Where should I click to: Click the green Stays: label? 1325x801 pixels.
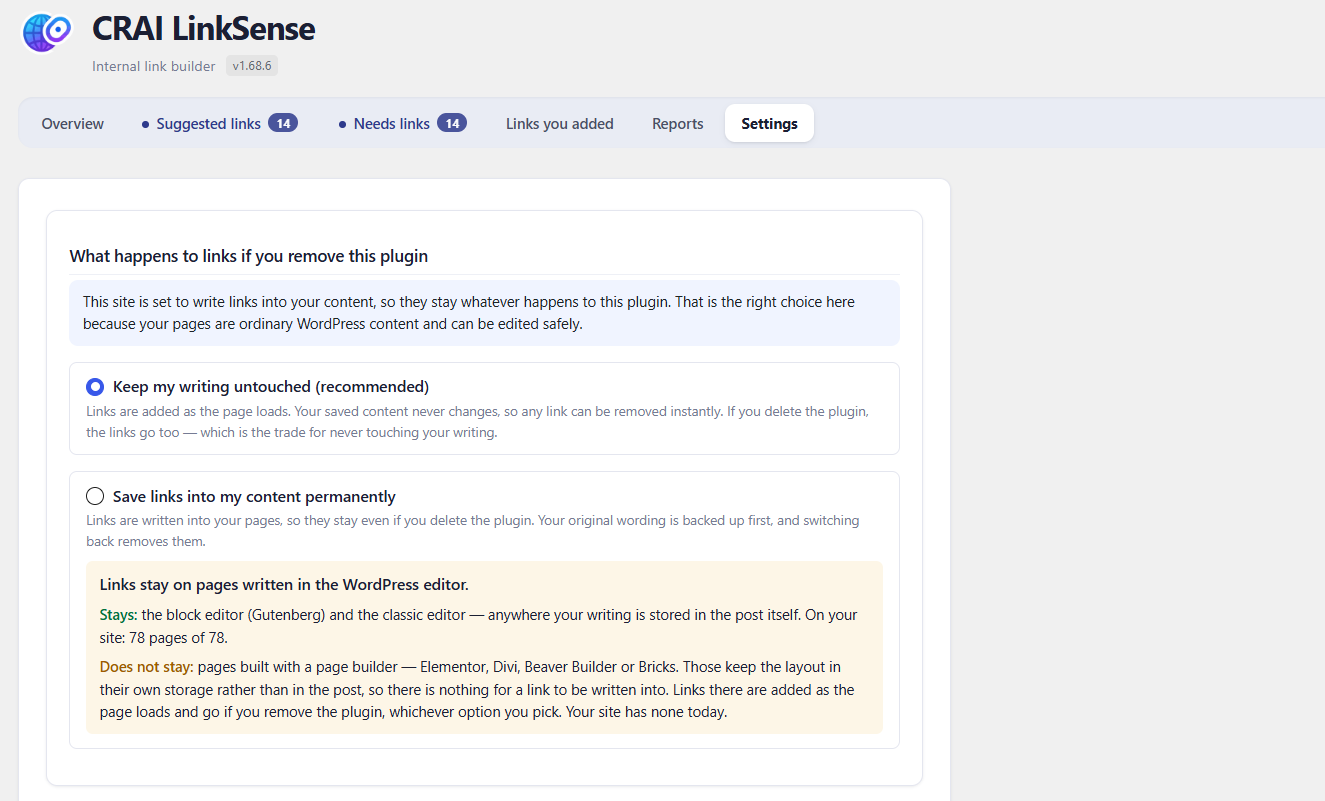pos(119,615)
